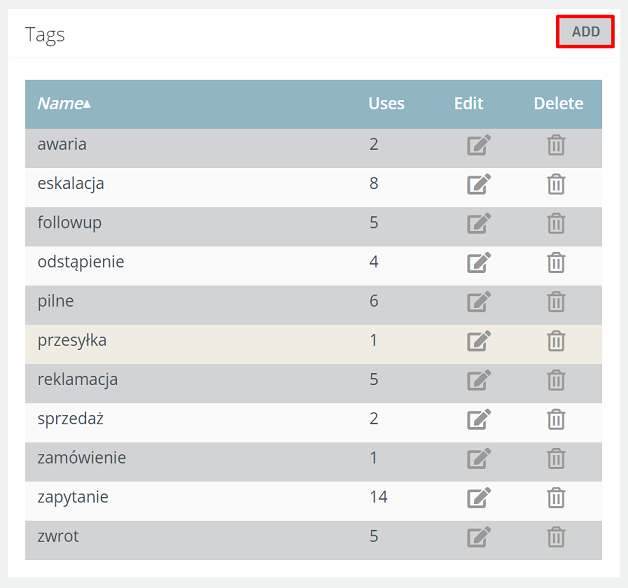The height and width of the screenshot is (588, 628).
Task: Select the przesyłka row name
Action: click(x=72, y=341)
